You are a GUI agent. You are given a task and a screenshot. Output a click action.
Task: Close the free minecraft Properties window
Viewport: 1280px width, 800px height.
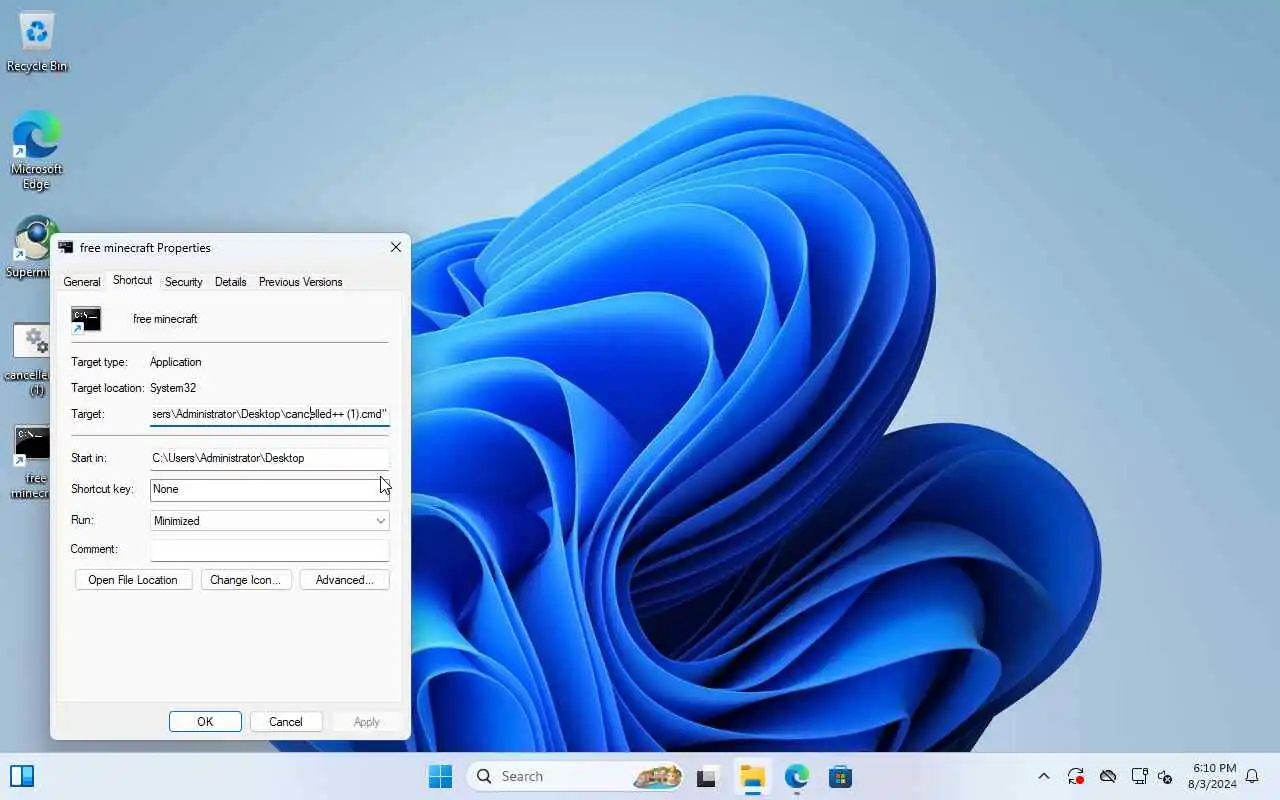[396, 247]
